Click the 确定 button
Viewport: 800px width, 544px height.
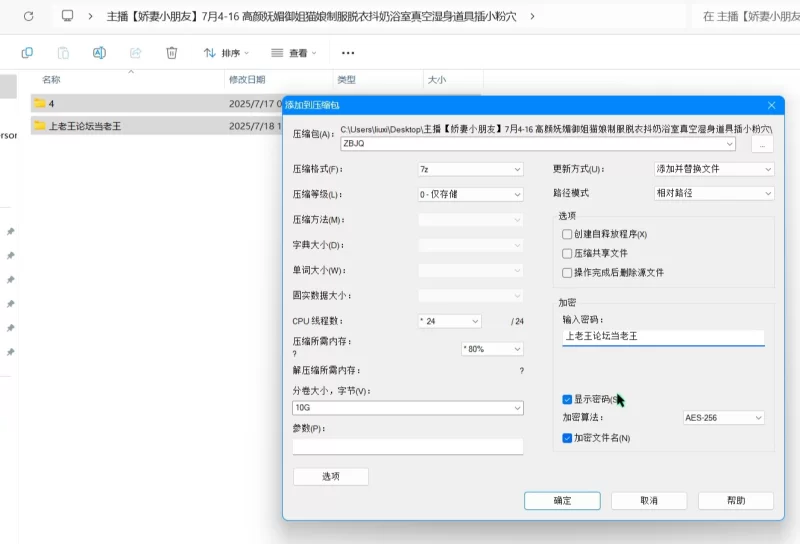[562, 501]
